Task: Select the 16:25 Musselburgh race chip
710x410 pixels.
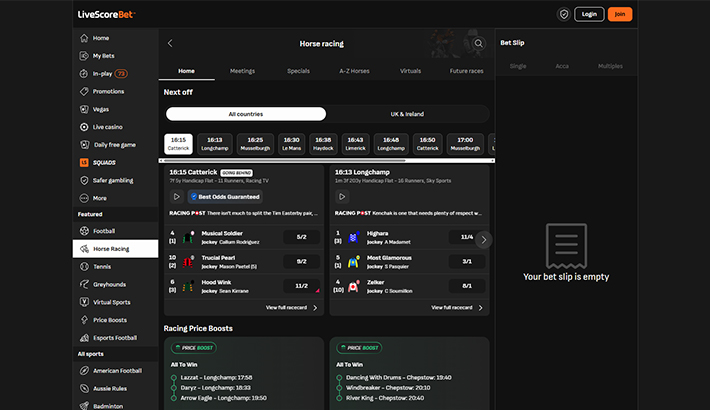Action: click(x=255, y=144)
